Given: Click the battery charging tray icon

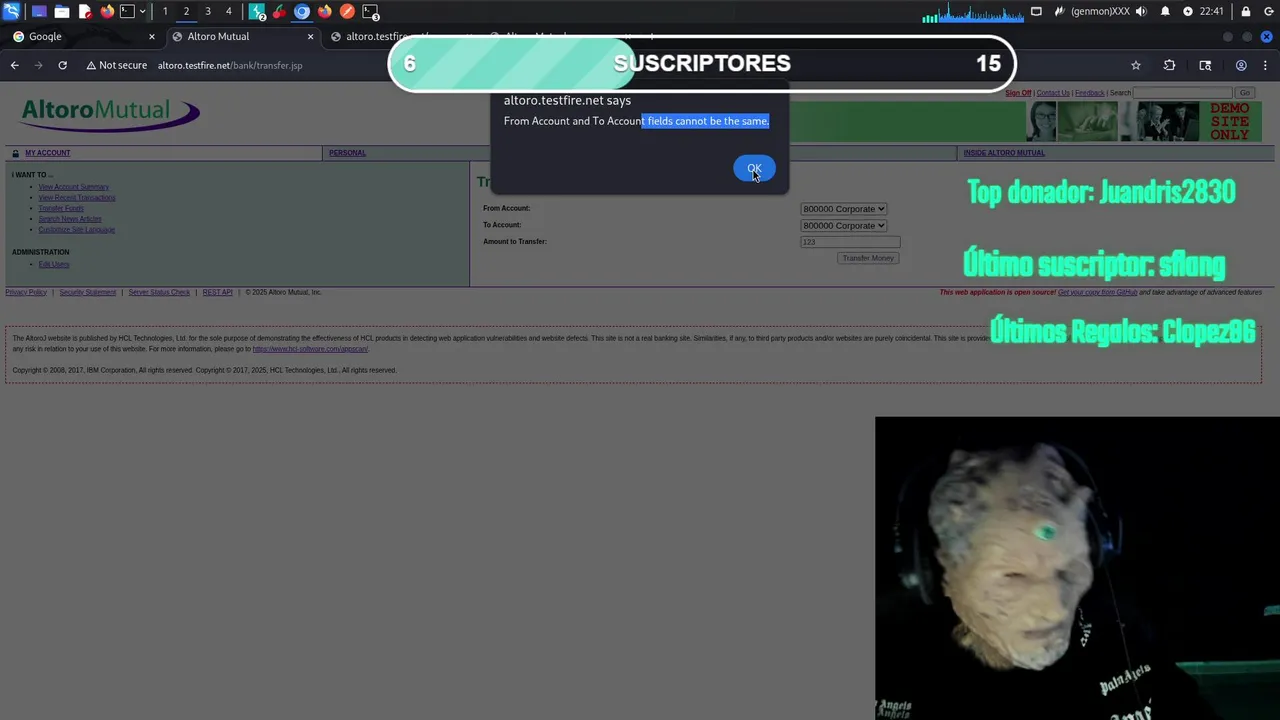Looking at the screenshot, I should click(1188, 12).
